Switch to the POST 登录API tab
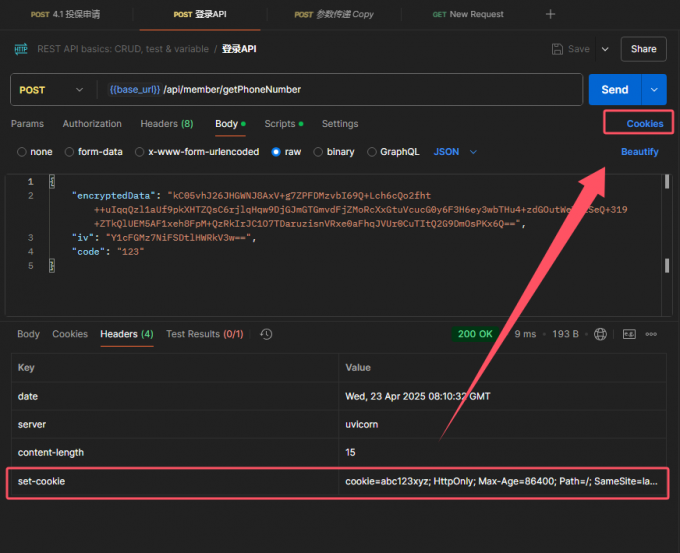 coord(200,14)
